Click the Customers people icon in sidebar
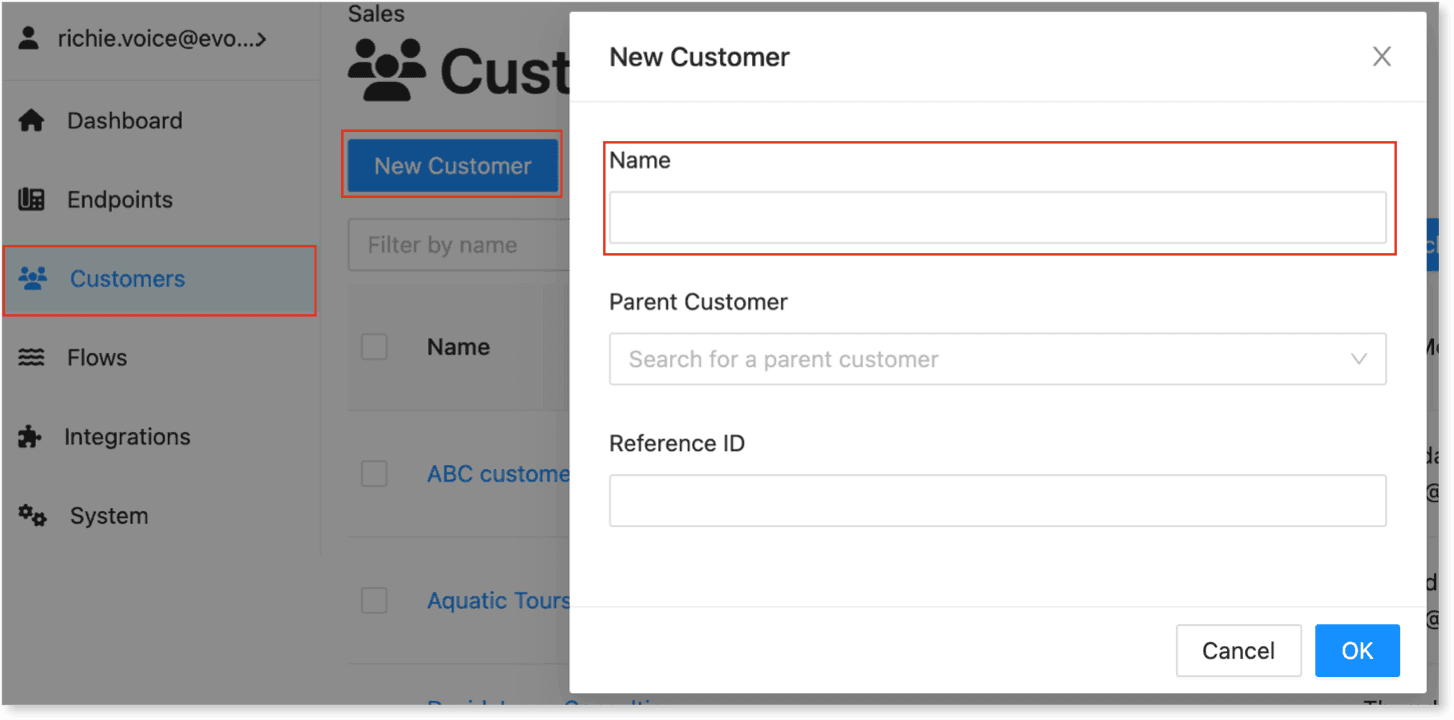The image size is (1454, 720). tap(33, 279)
